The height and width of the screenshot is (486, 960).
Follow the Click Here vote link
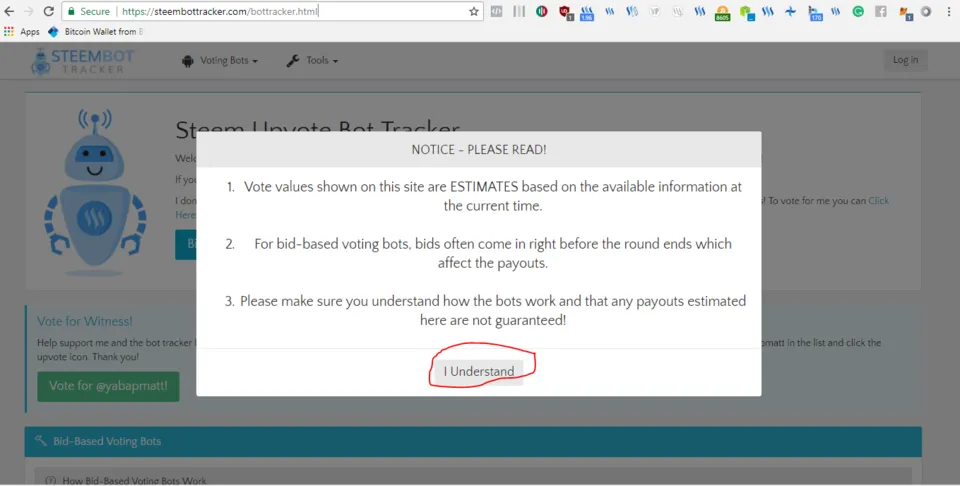coord(879,201)
